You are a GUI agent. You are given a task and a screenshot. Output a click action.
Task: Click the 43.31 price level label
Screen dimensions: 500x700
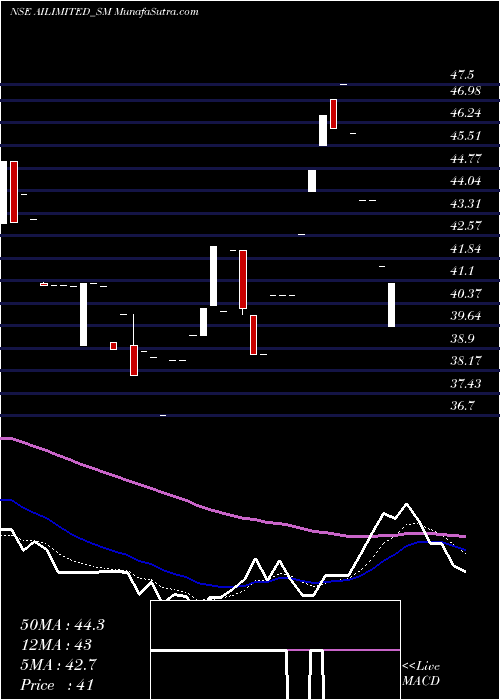point(466,204)
